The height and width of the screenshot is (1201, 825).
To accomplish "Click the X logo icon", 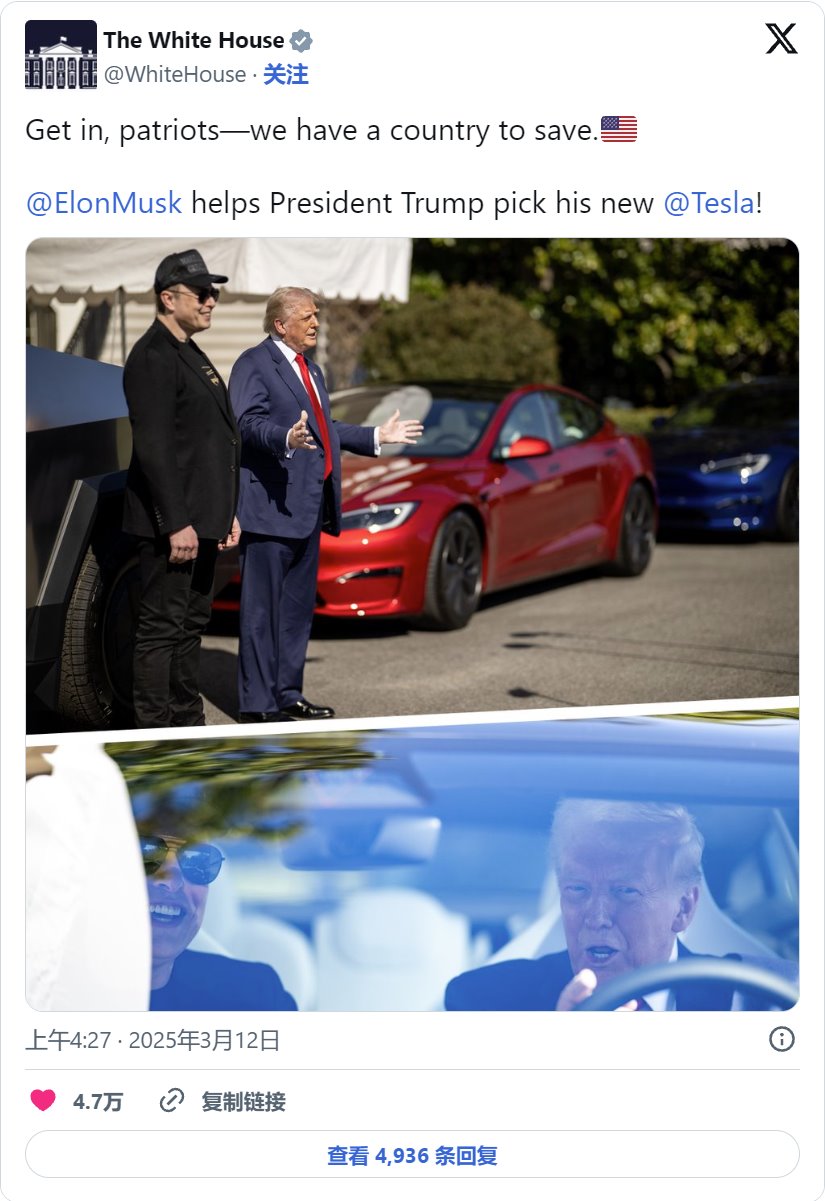I will point(782,39).
